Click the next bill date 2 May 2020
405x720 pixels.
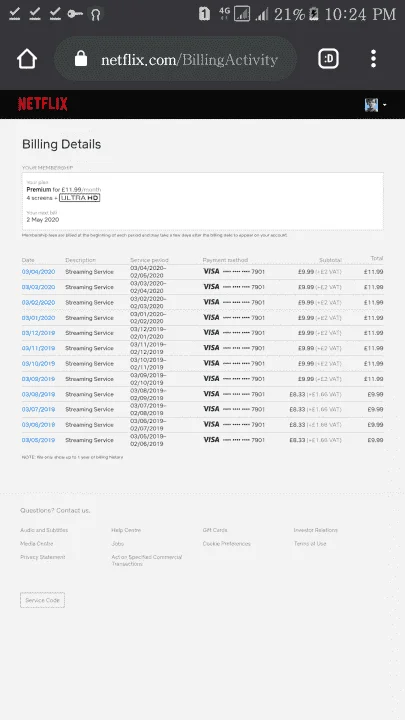tap(43, 219)
